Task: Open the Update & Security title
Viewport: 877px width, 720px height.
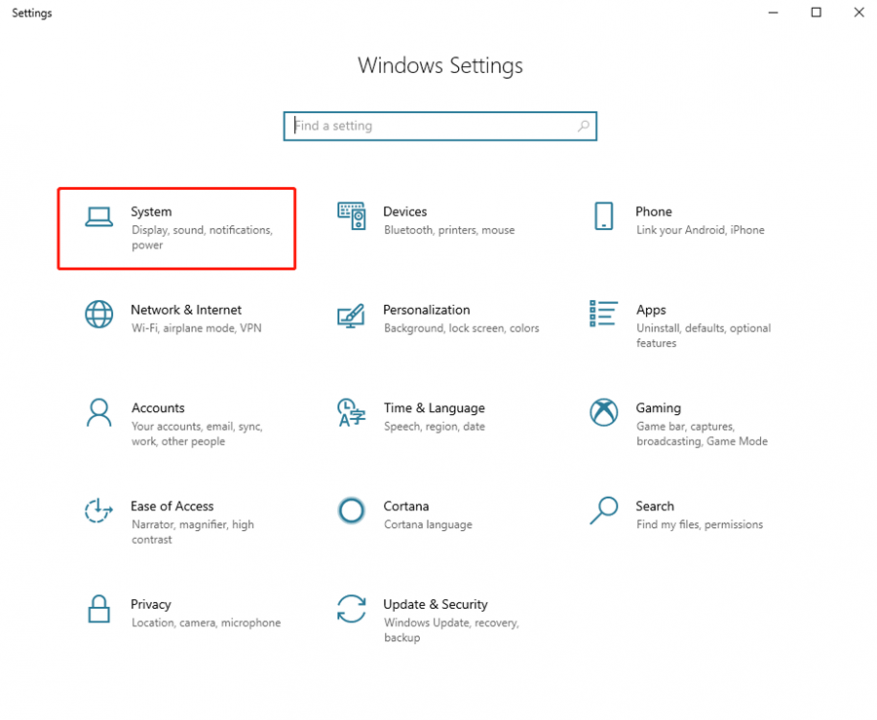Action: (x=435, y=605)
